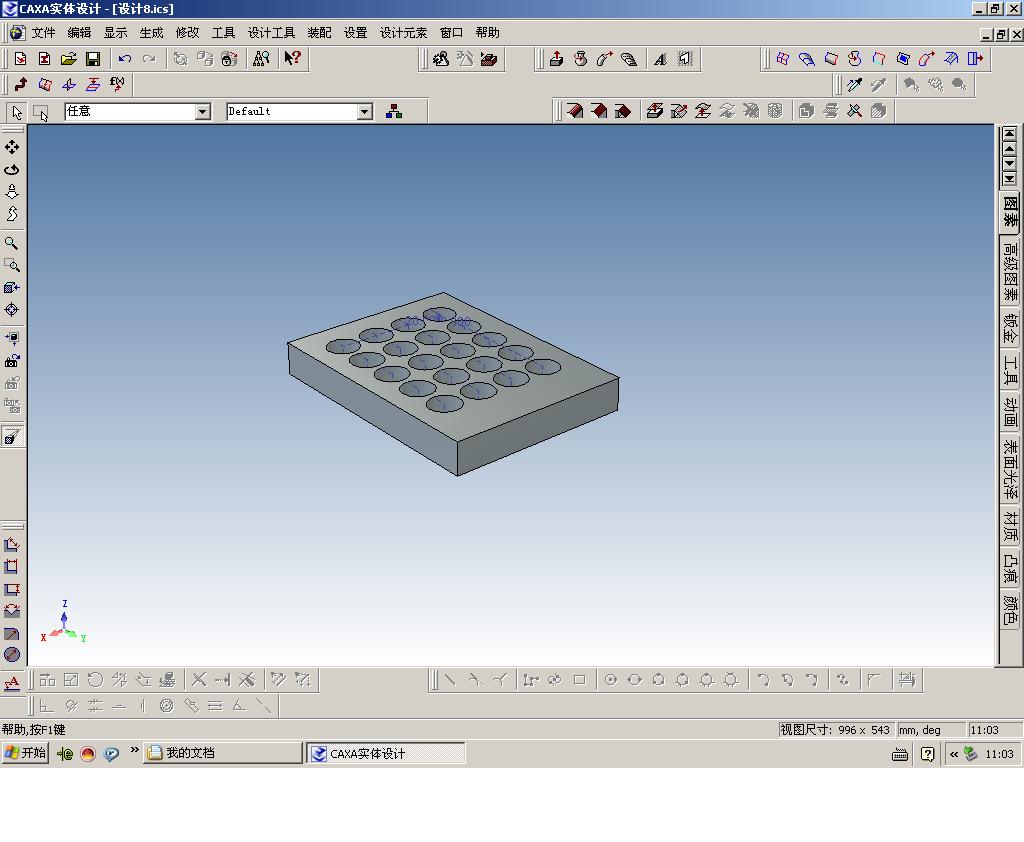Screen dimensions: 1024x842
Task: Create a new design document icon
Action: 21,59
